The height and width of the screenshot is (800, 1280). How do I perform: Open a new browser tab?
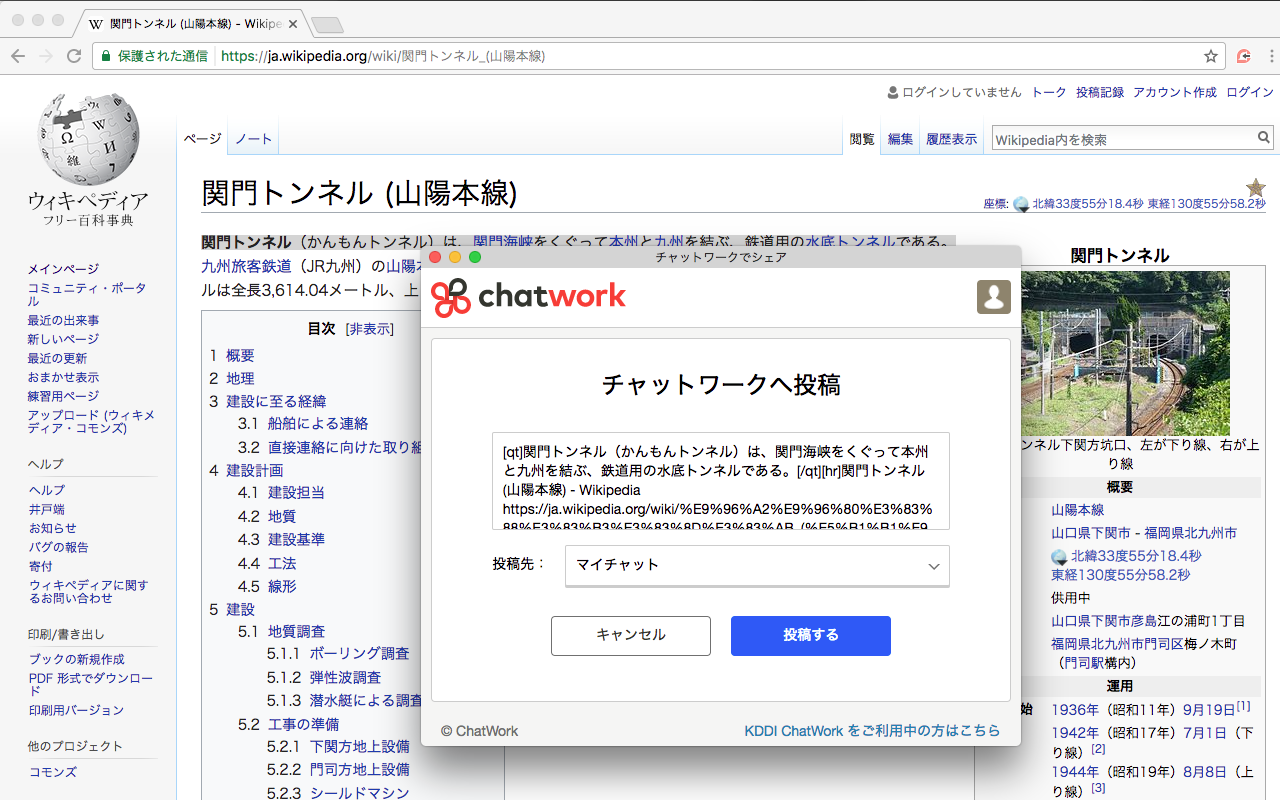(327, 25)
